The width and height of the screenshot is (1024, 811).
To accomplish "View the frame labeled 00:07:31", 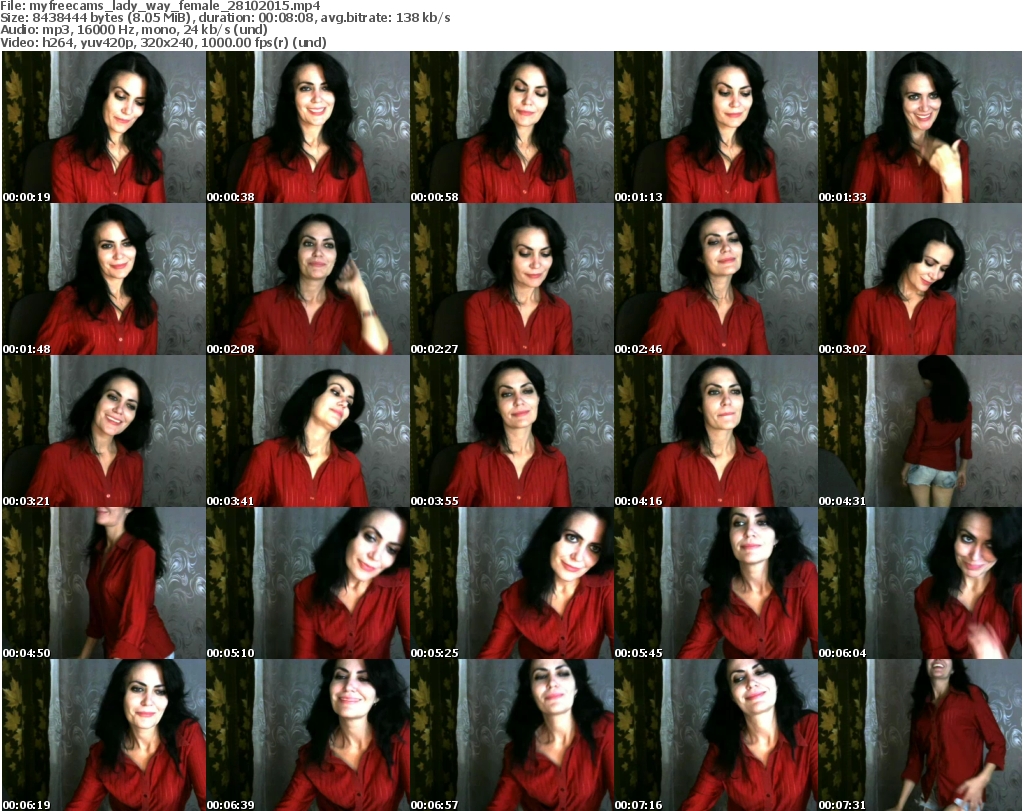I will point(920,735).
